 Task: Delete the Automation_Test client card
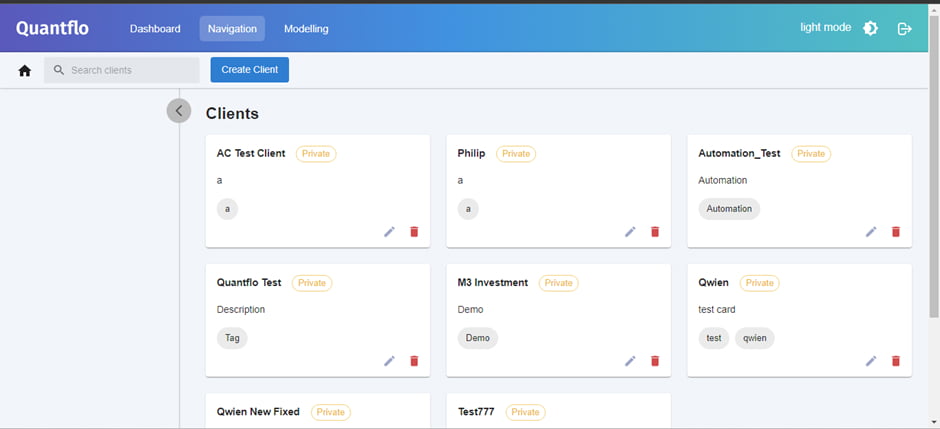point(896,231)
